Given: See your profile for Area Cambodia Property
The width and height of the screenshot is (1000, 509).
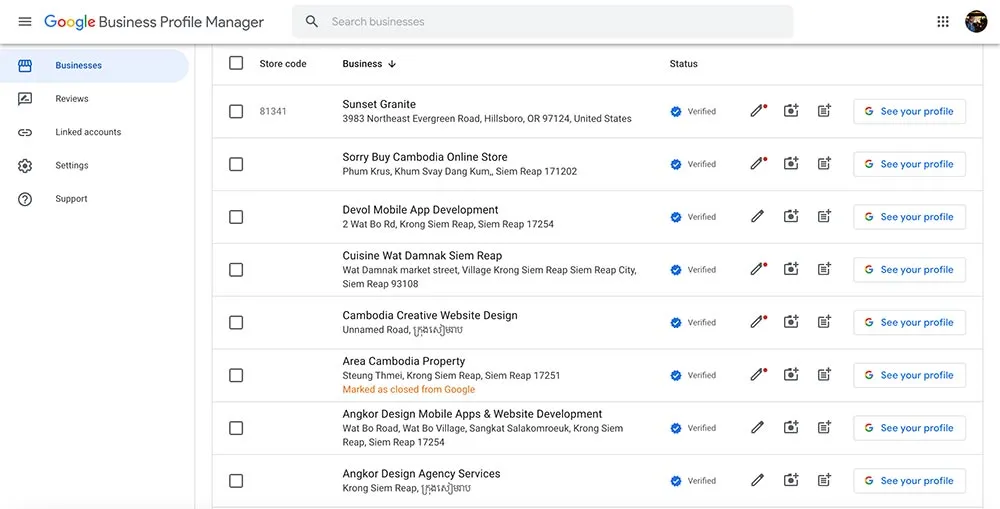Looking at the screenshot, I should (x=909, y=375).
